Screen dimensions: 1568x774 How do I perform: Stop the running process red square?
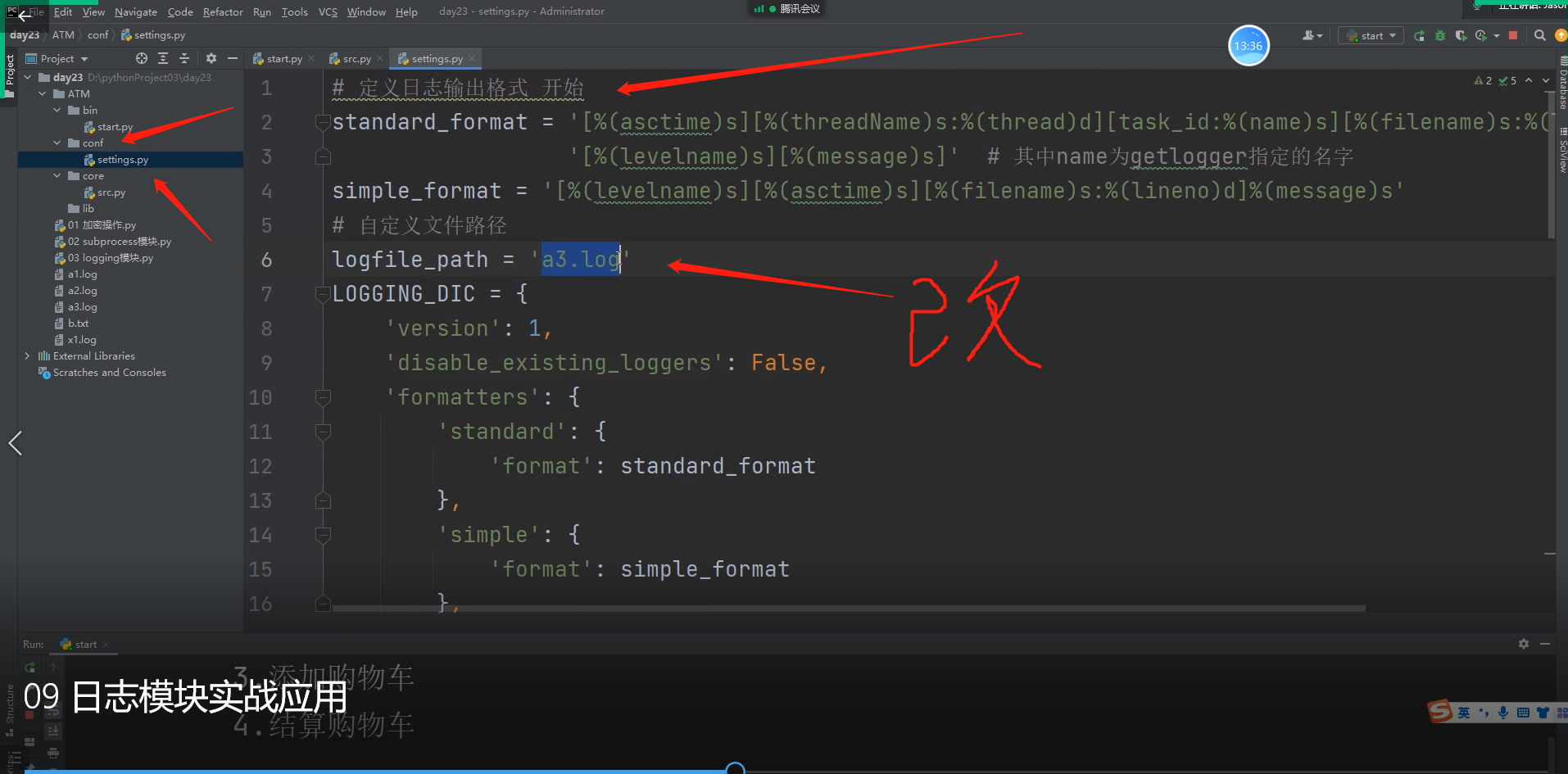1513,35
